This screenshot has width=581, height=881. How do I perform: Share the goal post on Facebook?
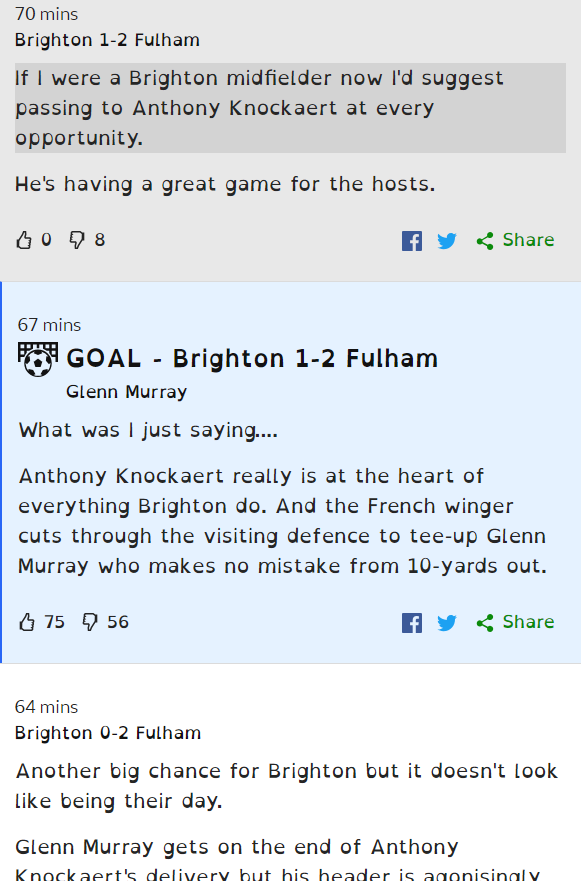[412, 623]
